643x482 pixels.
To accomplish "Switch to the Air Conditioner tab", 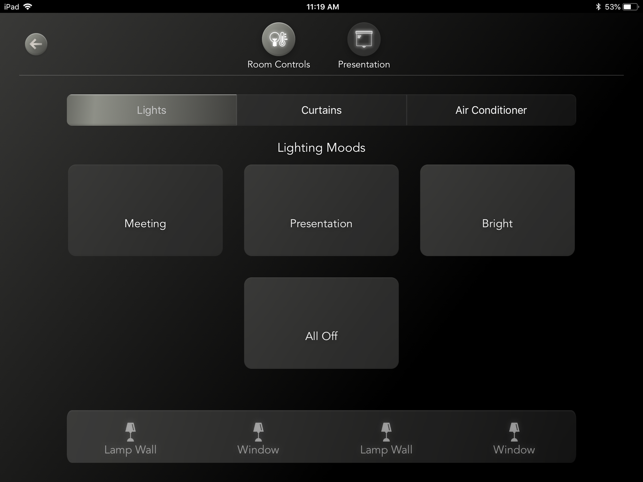I will click(x=491, y=110).
